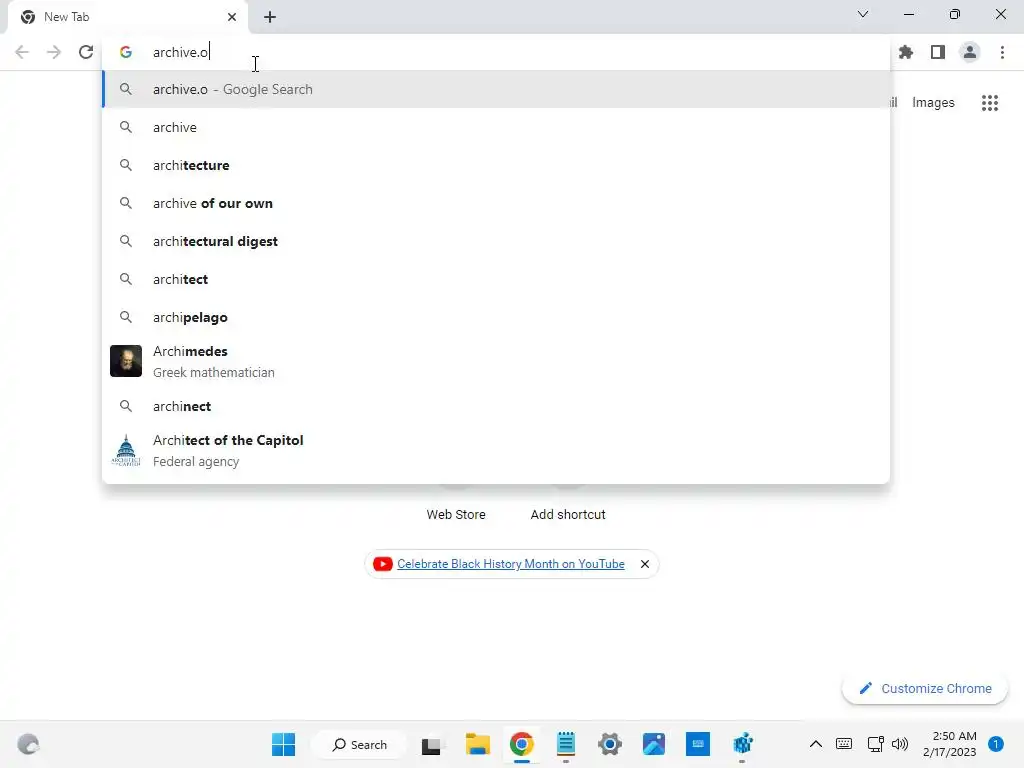The width and height of the screenshot is (1024, 768).
Task: Show hidden system tray icons
Action: point(816,744)
